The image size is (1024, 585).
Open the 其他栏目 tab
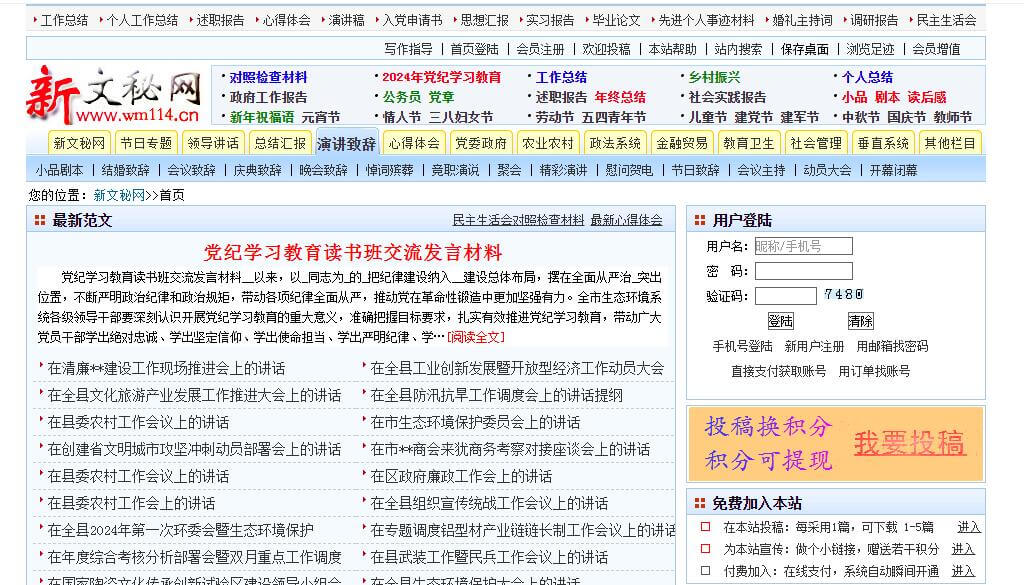tap(950, 143)
